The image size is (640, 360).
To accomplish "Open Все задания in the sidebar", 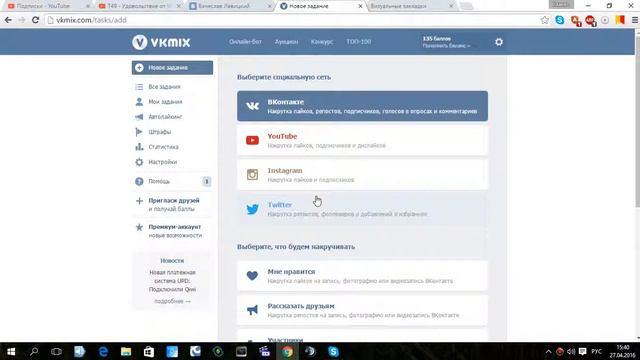I will pyautogui.click(x=164, y=87).
